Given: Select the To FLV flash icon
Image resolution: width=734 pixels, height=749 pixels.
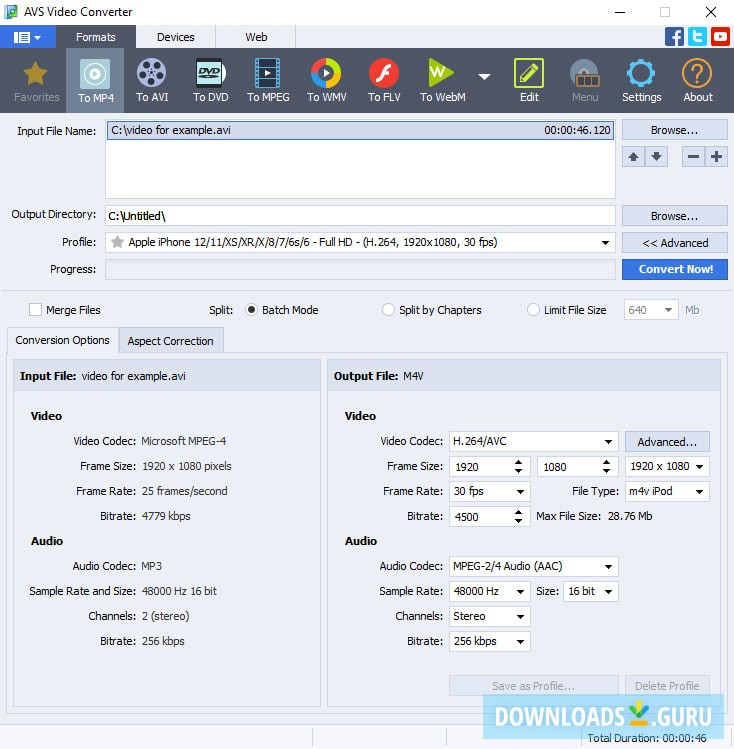Looking at the screenshot, I should click(384, 81).
